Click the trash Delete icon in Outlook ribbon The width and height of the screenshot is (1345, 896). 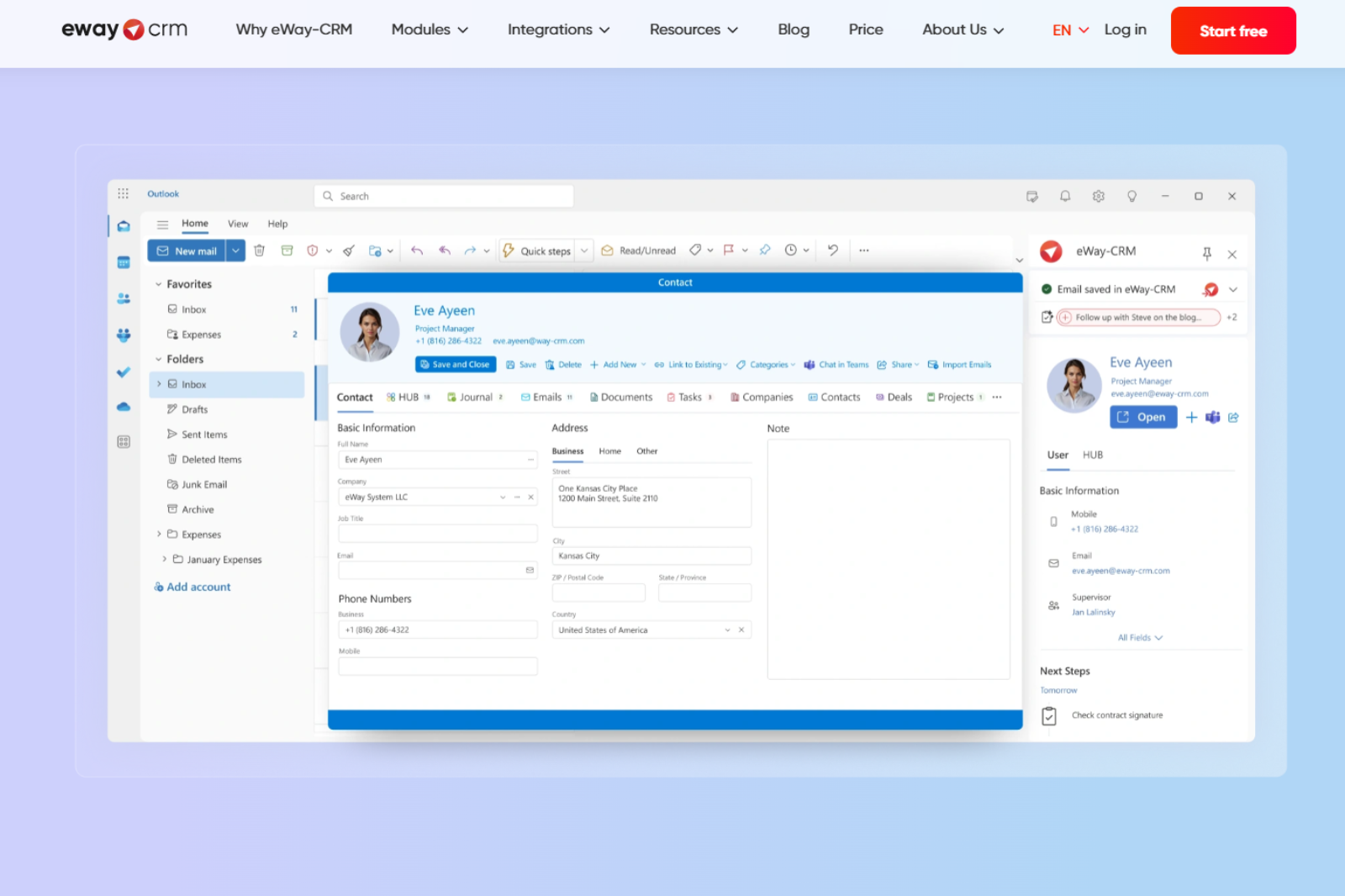click(260, 250)
